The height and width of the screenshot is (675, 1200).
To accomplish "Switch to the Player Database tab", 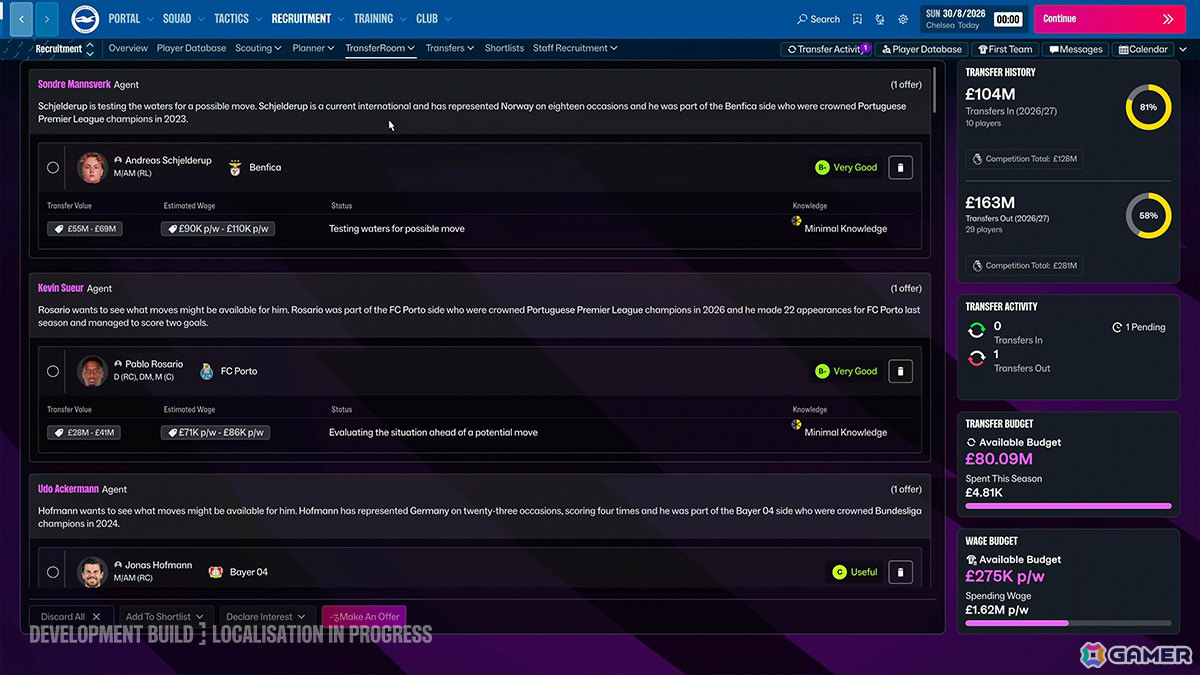I will [191, 48].
